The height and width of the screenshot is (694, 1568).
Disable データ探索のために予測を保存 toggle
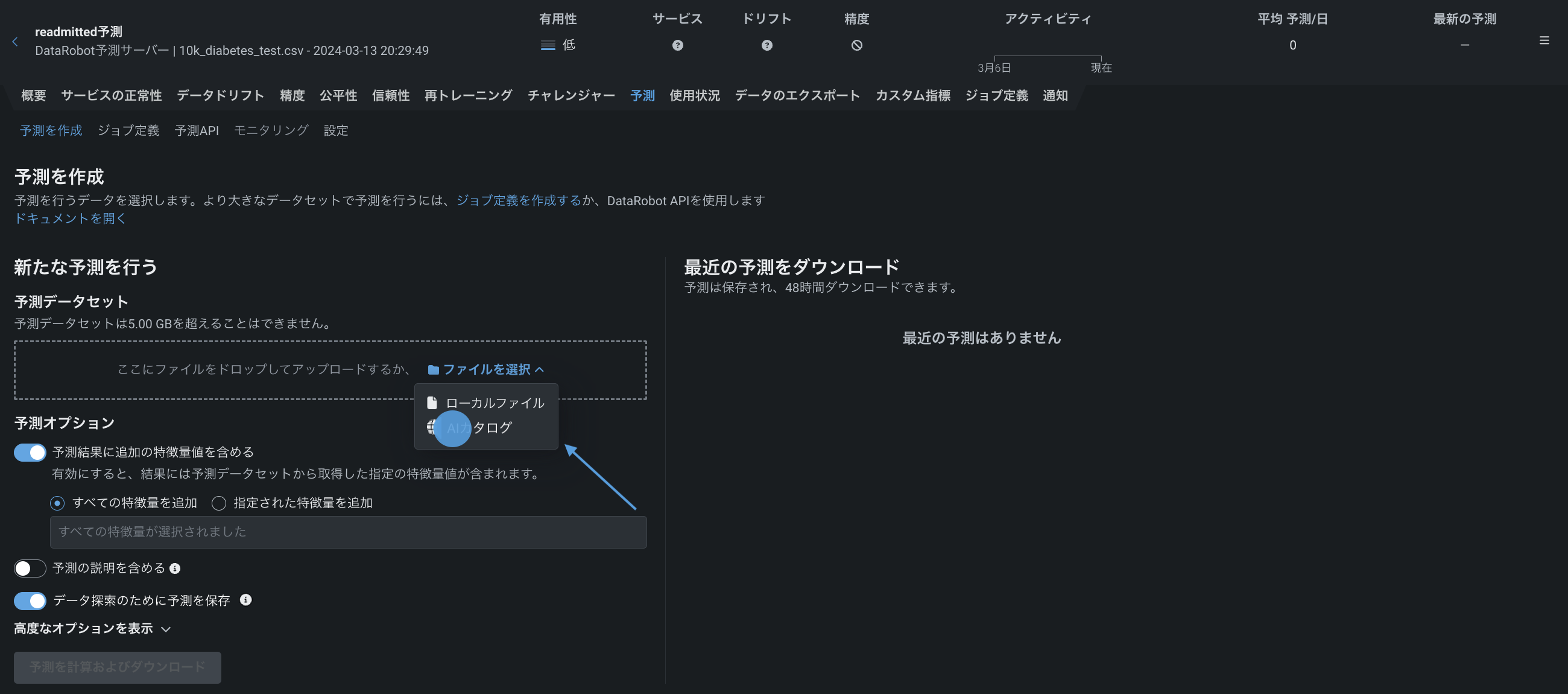tap(30, 600)
